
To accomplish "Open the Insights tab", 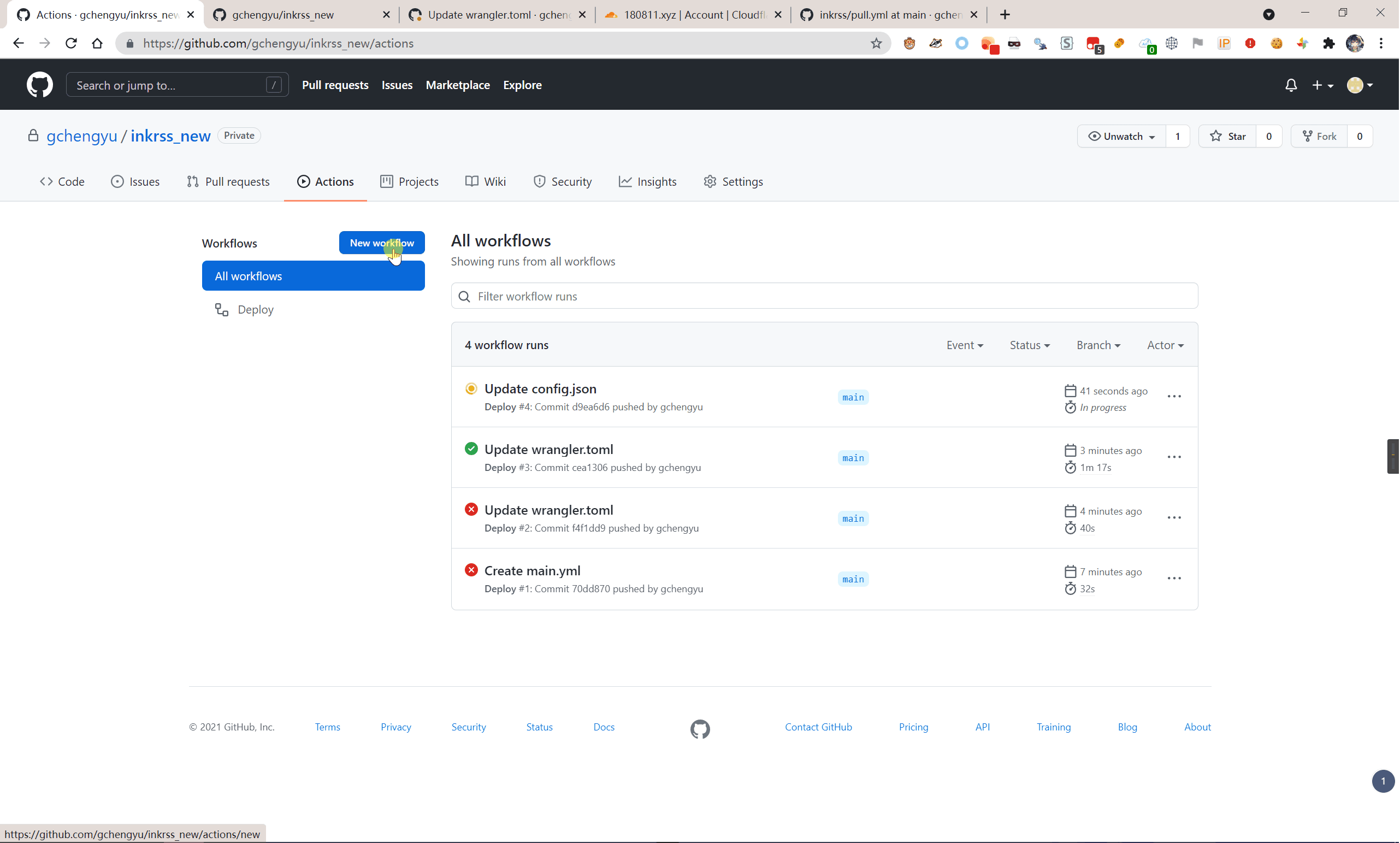I will pos(647,182).
